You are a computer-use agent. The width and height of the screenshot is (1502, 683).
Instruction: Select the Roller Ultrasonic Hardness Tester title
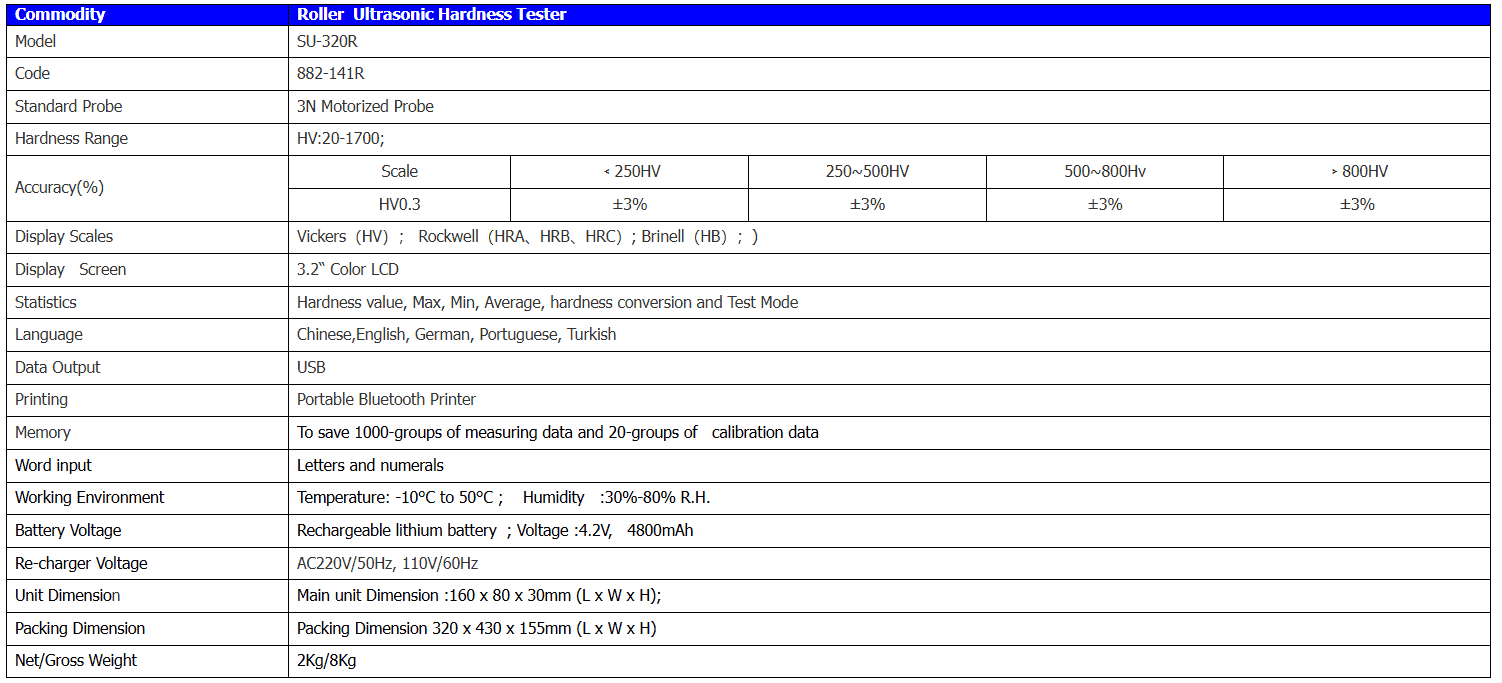point(431,14)
